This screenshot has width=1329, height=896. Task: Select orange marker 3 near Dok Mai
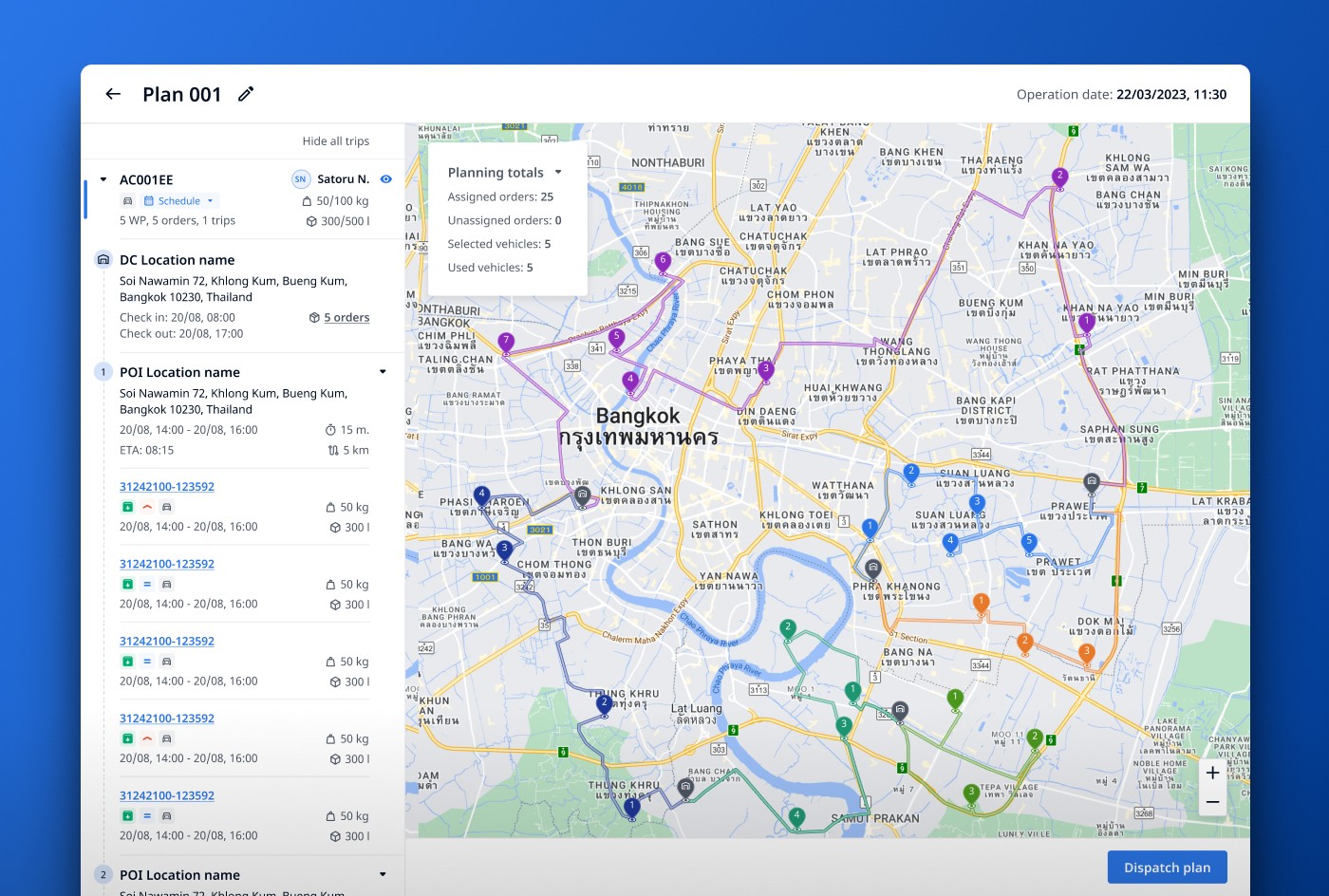1087,653
